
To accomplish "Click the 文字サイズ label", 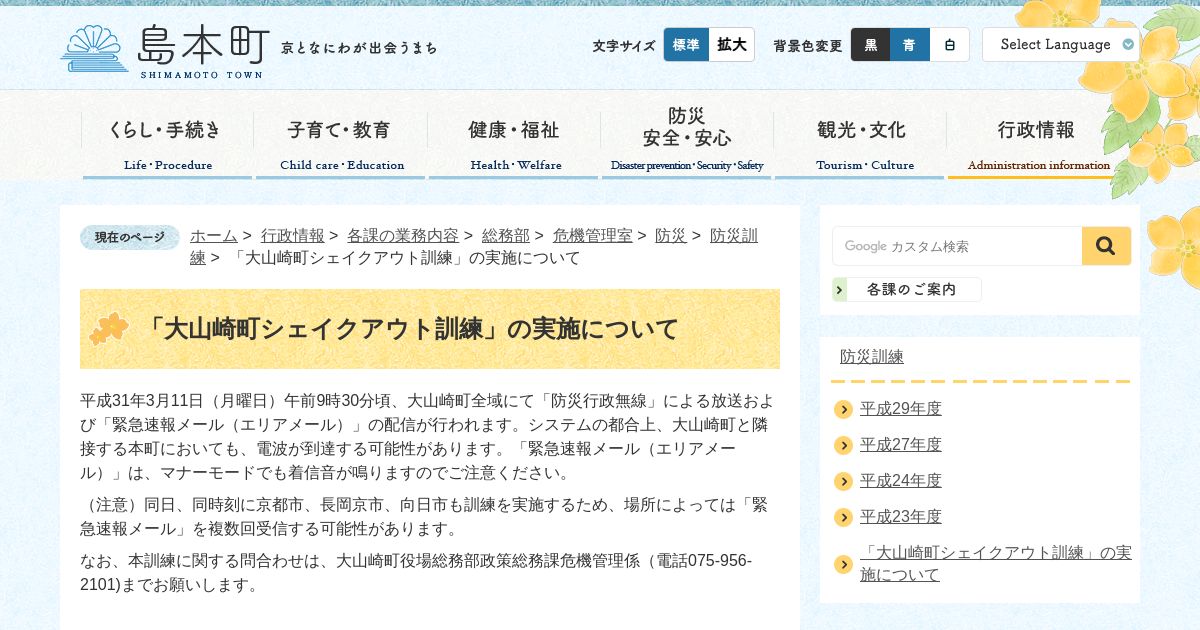I will (624, 46).
